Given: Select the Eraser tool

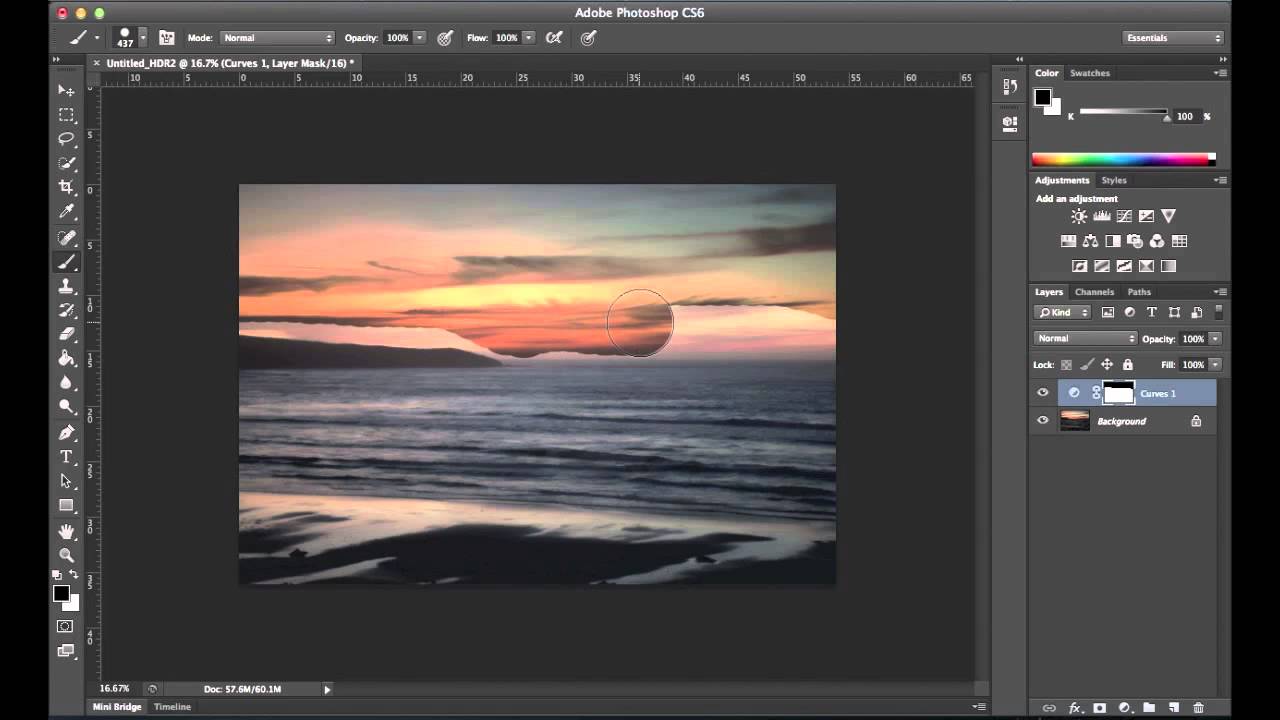Looking at the screenshot, I should tap(66, 334).
